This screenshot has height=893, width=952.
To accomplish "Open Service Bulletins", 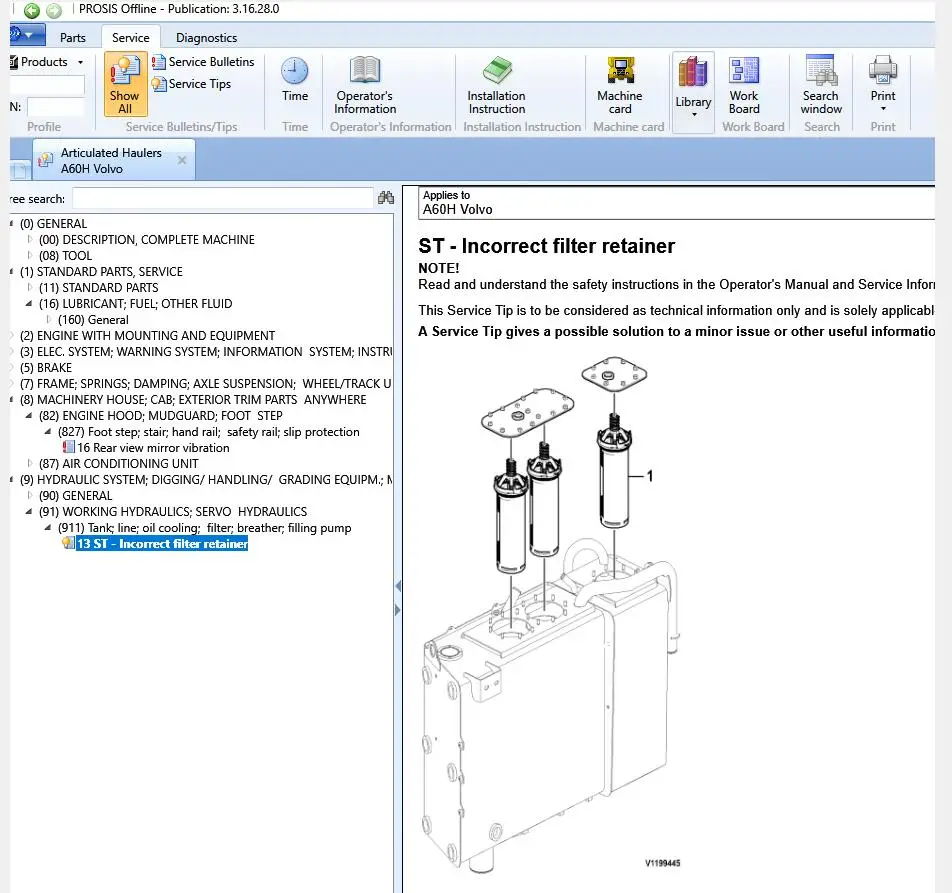I will point(203,62).
